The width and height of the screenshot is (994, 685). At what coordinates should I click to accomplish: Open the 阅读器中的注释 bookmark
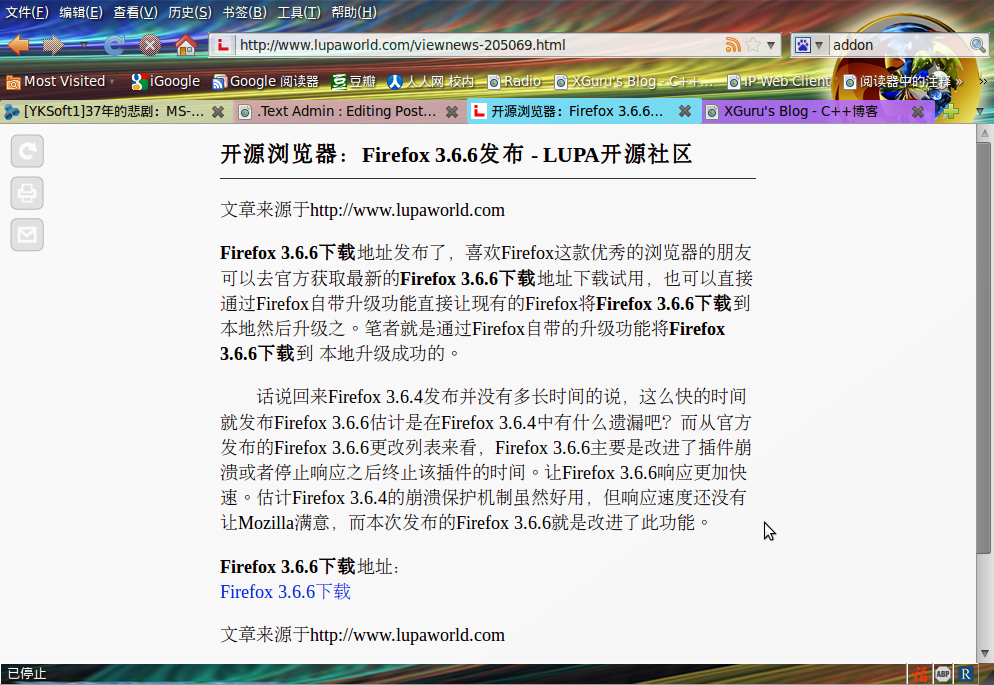(x=898, y=81)
